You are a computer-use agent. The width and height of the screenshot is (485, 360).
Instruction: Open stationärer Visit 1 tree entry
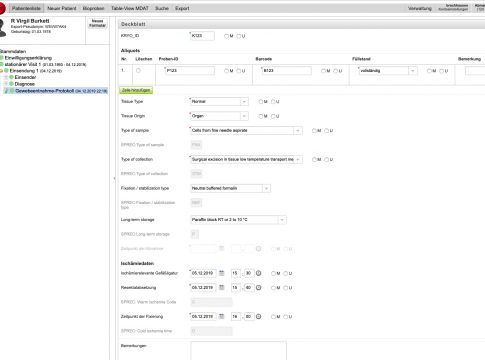(45, 64)
